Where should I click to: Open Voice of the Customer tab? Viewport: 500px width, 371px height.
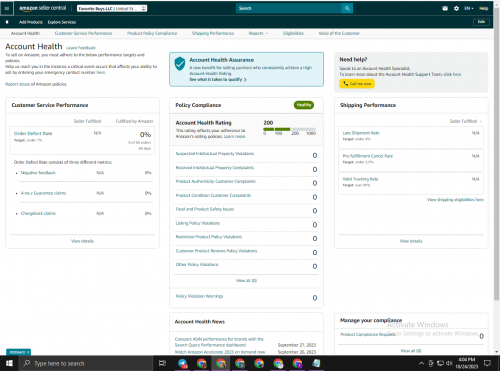[x=339, y=33]
